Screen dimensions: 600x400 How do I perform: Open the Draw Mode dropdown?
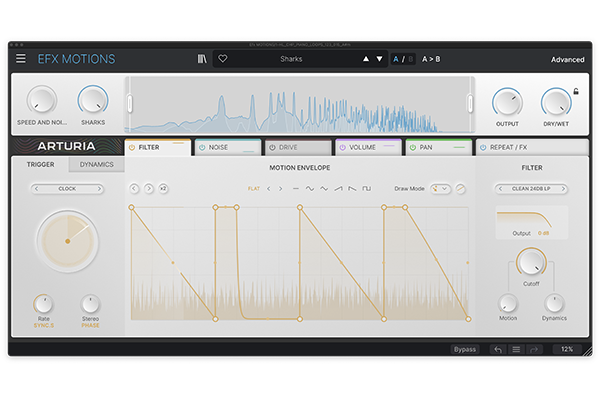coord(439,188)
